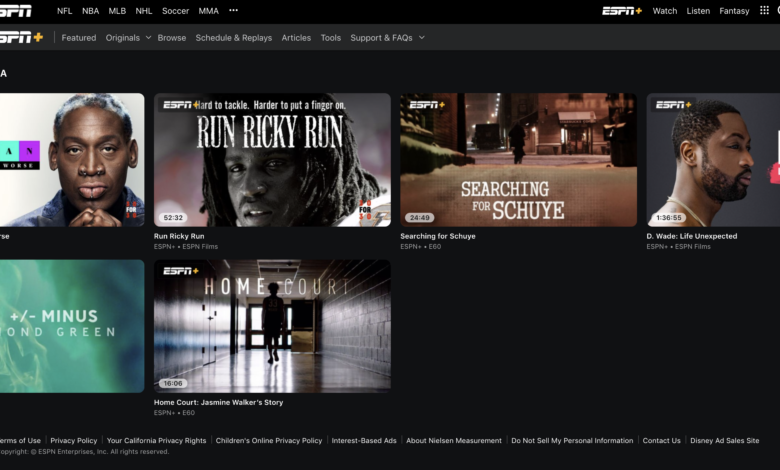Click the ESPN+ logo in the sub-navigation
The image size is (780, 470).
pos(21,37)
